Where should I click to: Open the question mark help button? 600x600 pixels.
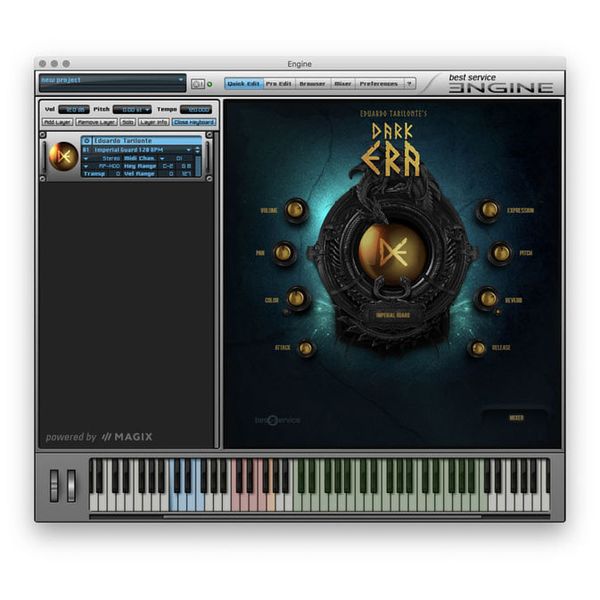point(409,83)
